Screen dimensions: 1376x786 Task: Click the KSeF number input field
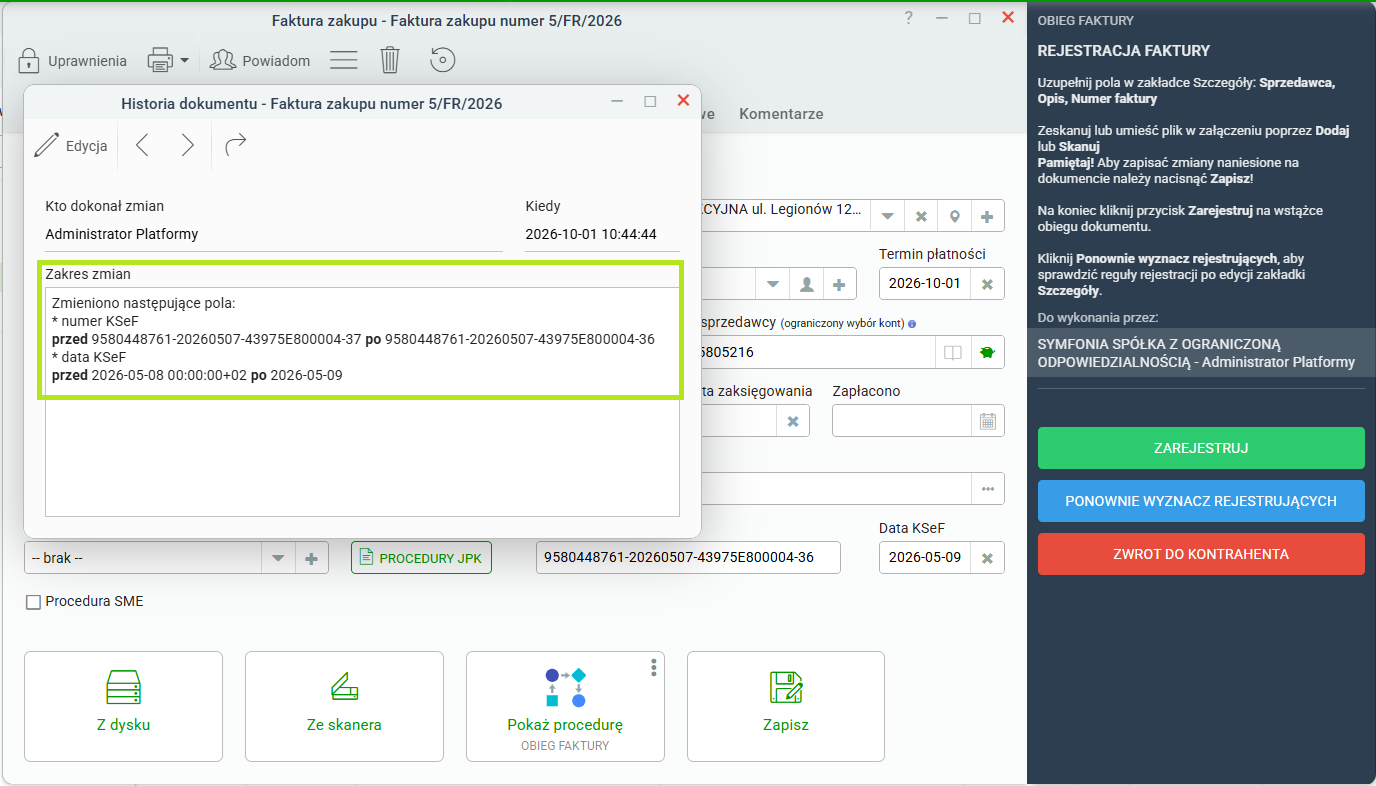[688, 558]
